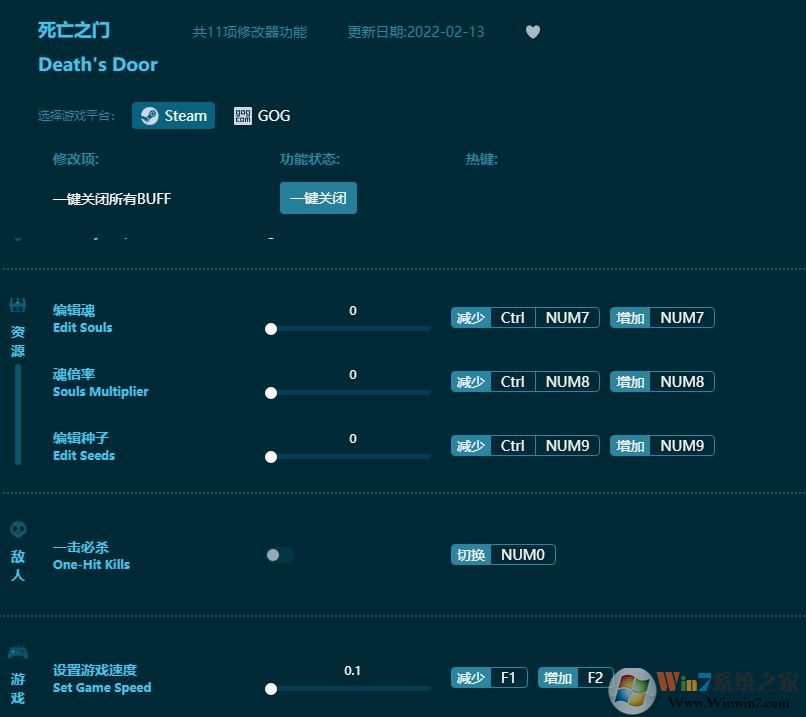This screenshot has width=806, height=717.
Task: Click the Ctrl key in Souls Multiplier row
Action: tap(512, 381)
